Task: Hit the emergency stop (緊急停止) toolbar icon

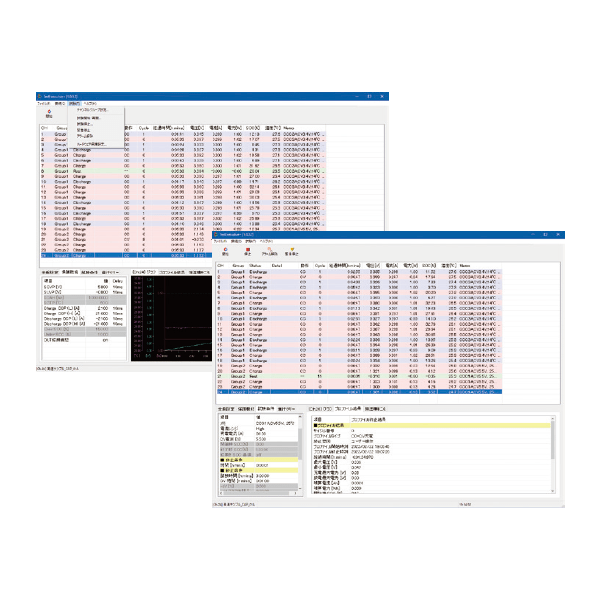Action: pos(292,253)
